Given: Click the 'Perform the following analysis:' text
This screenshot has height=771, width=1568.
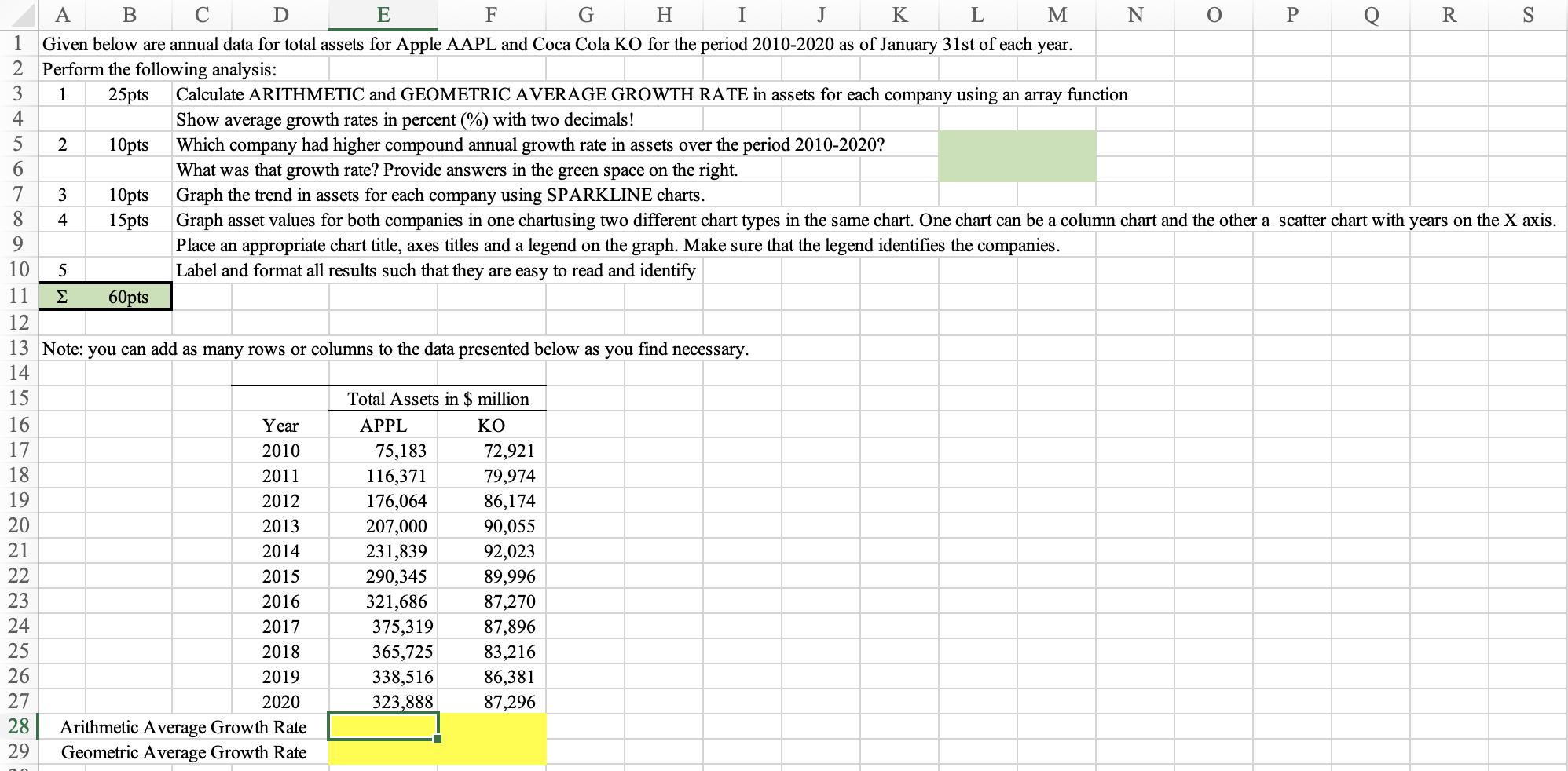Looking at the screenshot, I should [159, 69].
